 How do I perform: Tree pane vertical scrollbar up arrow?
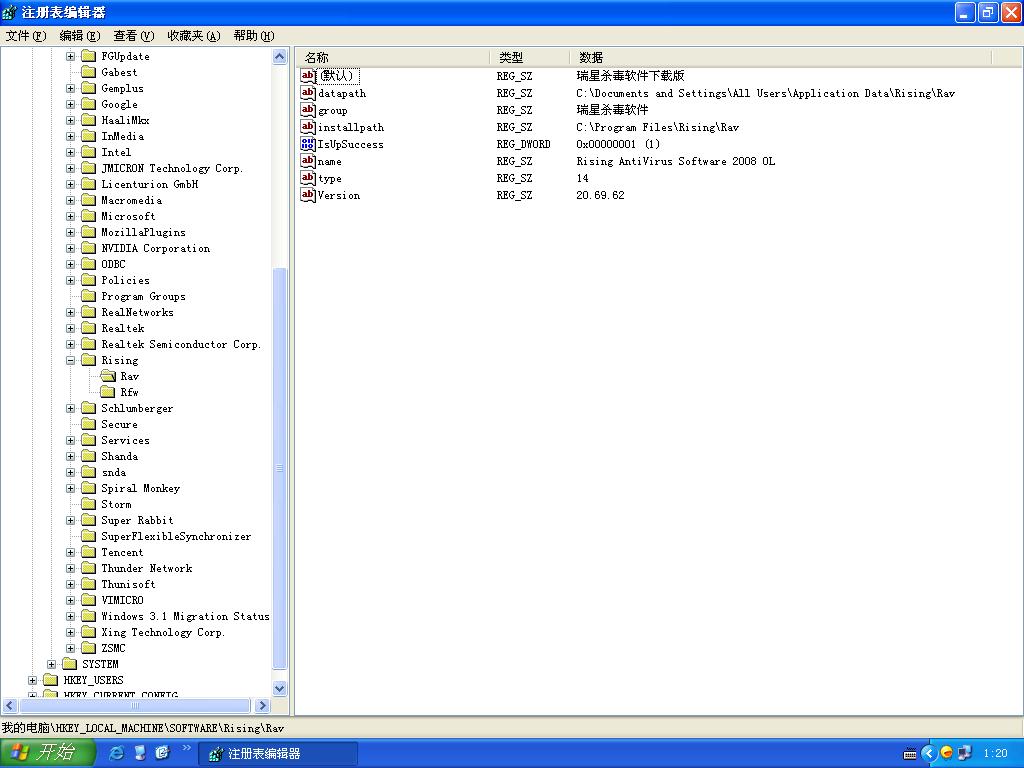pyautogui.click(x=280, y=57)
